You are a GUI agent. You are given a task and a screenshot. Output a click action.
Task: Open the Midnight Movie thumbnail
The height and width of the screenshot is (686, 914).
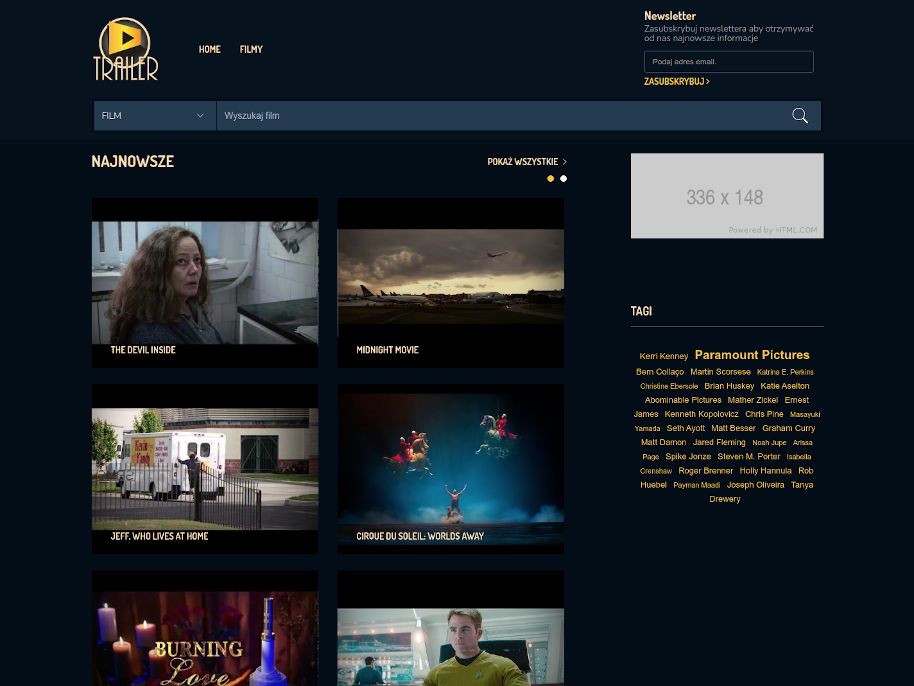[451, 282]
